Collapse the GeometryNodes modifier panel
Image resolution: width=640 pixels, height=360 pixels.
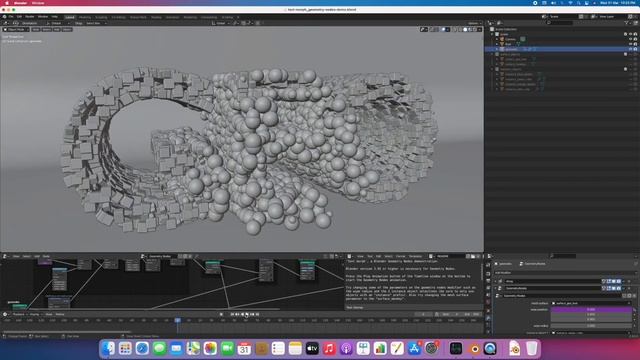pos(495,288)
